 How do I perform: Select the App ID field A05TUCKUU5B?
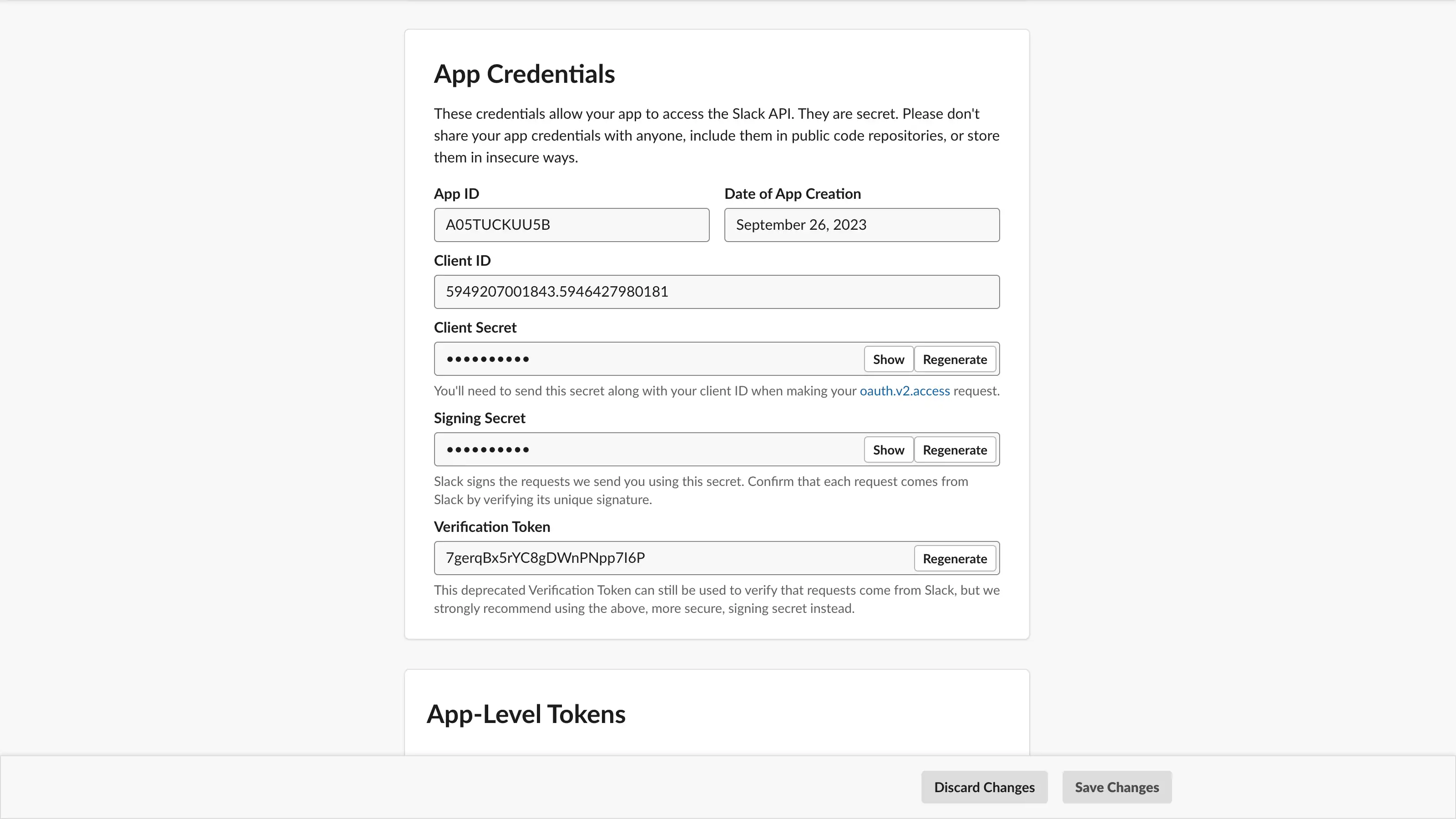pos(571,225)
